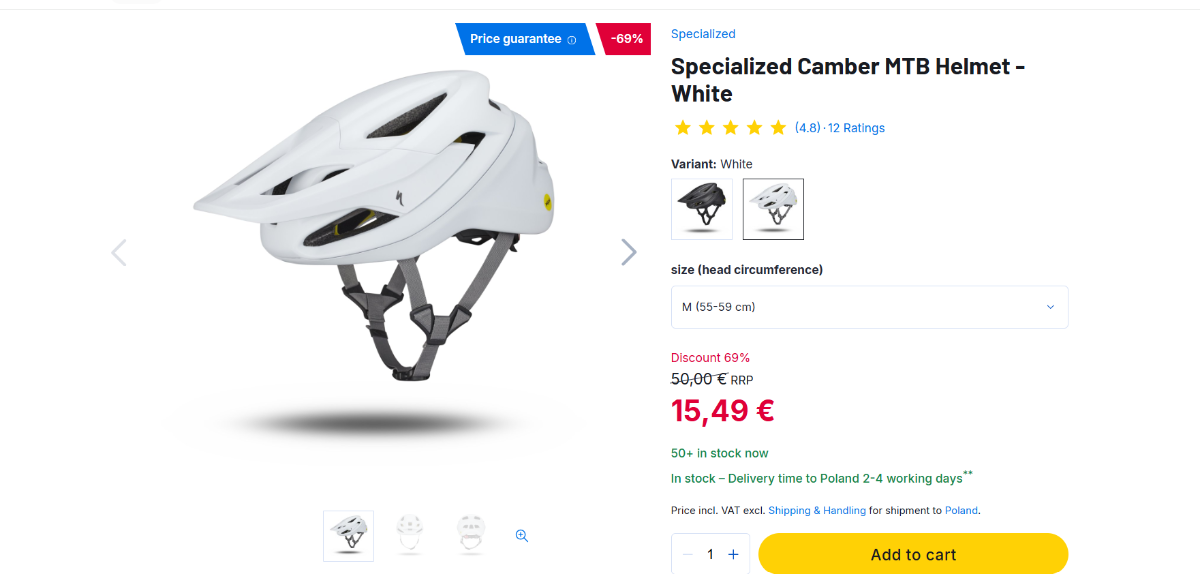The width and height of the screenshot is (1200, 574).
Task: Decrease quantity with the minus icon
Action: click(687, 554)
